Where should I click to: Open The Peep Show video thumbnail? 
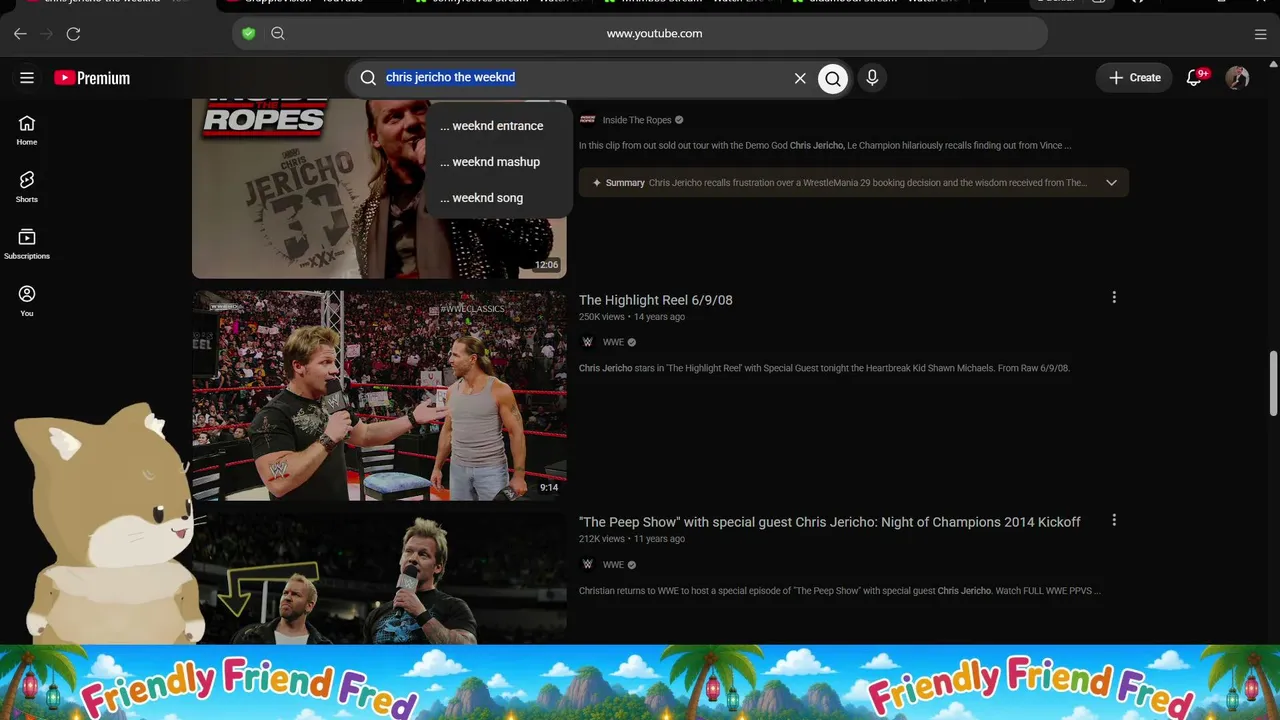pos(379,579)
